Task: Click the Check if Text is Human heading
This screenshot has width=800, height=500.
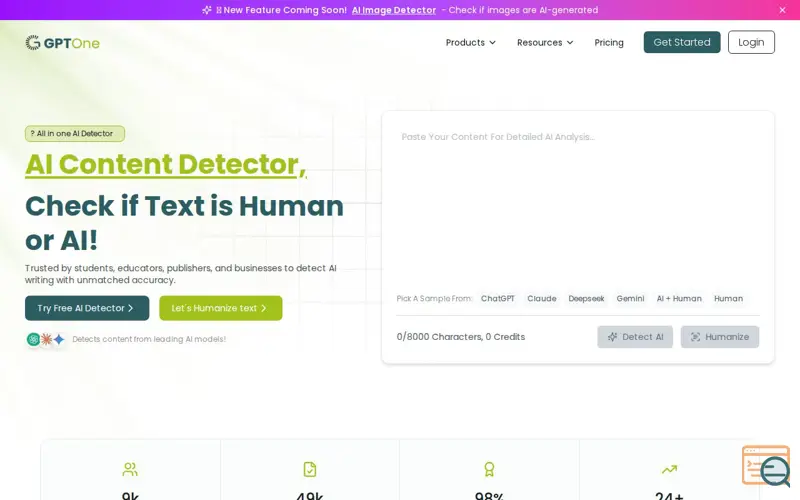Action: pos(184,223)
